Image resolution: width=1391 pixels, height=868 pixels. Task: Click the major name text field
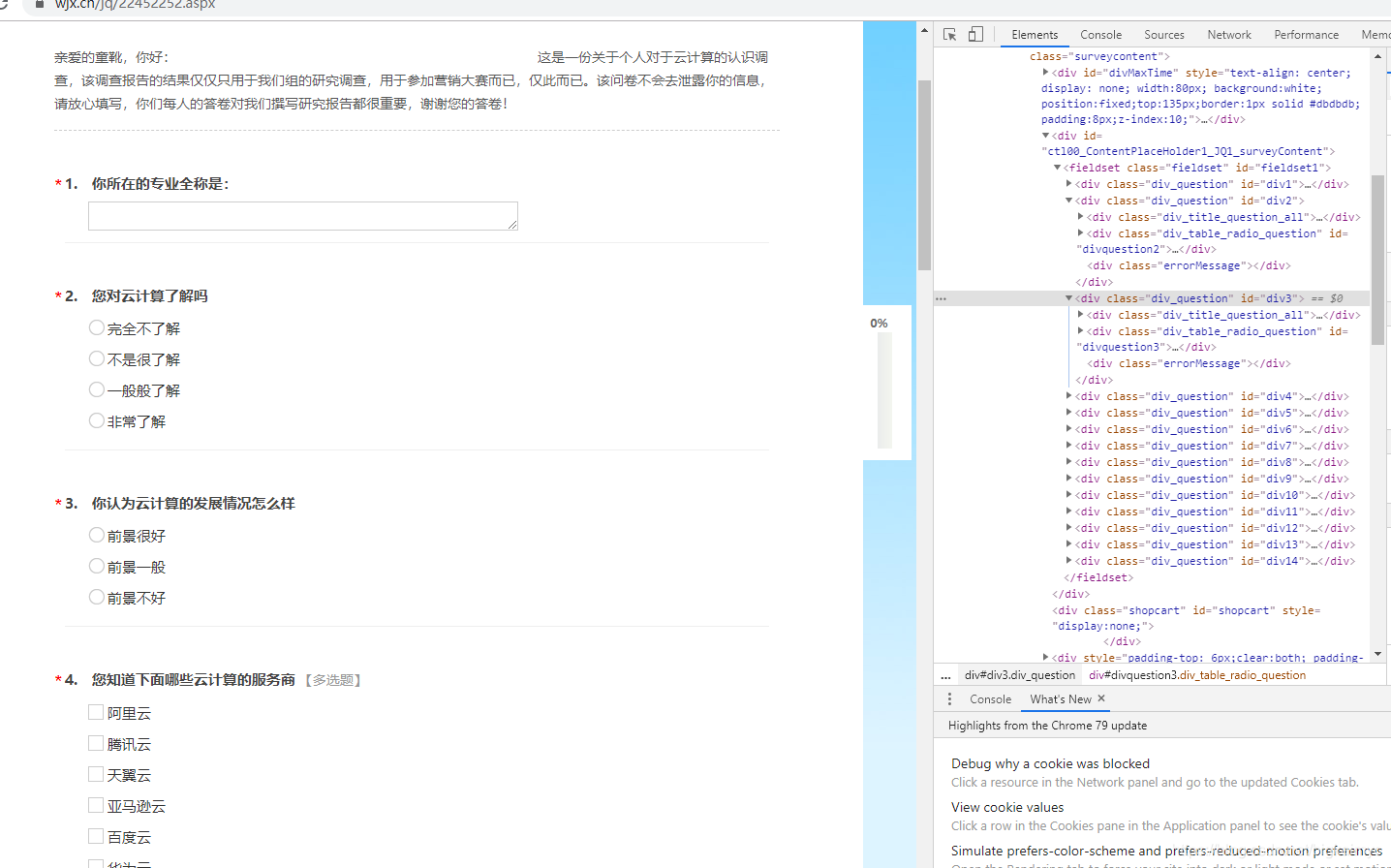(303, 216)
